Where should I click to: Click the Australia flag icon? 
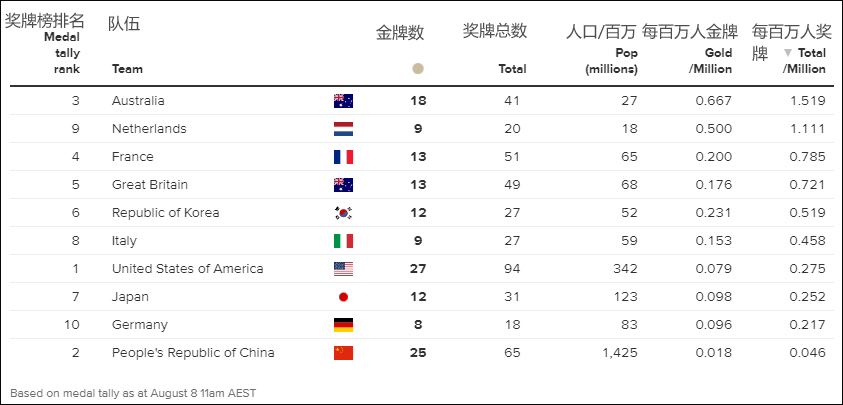click(343, 101)
